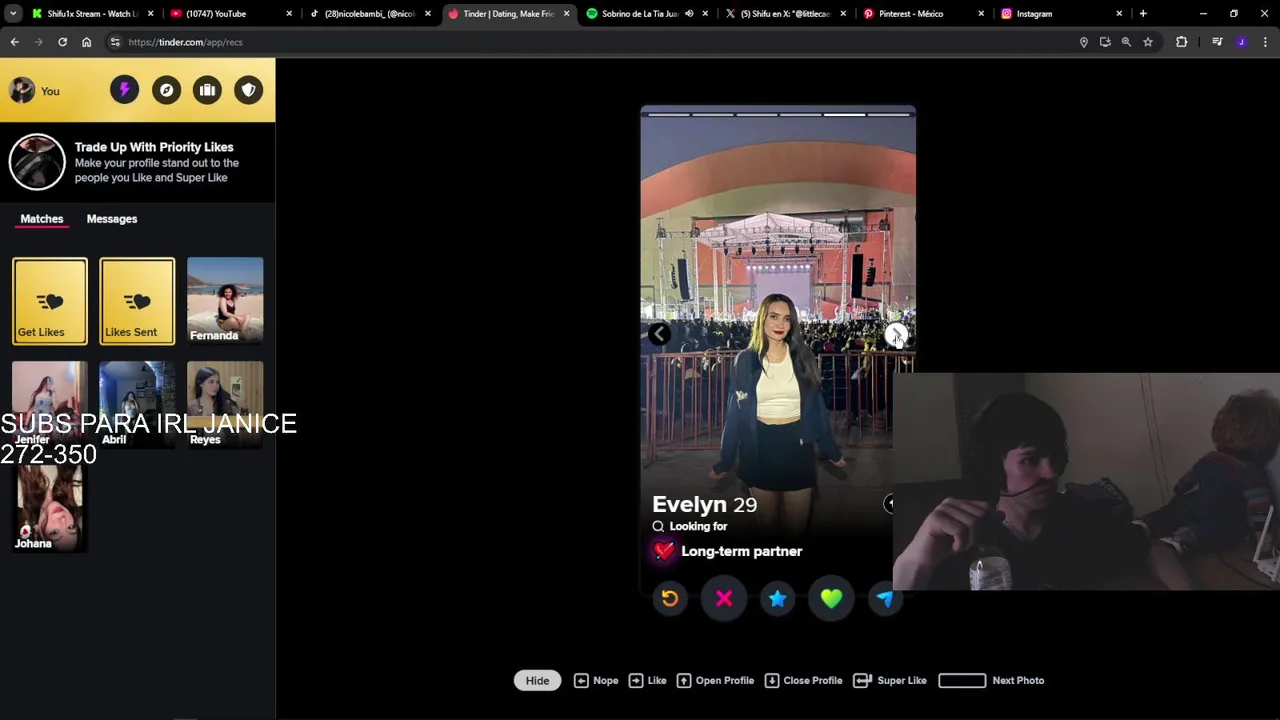This screenshot has height=720, width=1280.
Task: Open match thumbnail Reyes
Action: [x=225, y=404]
